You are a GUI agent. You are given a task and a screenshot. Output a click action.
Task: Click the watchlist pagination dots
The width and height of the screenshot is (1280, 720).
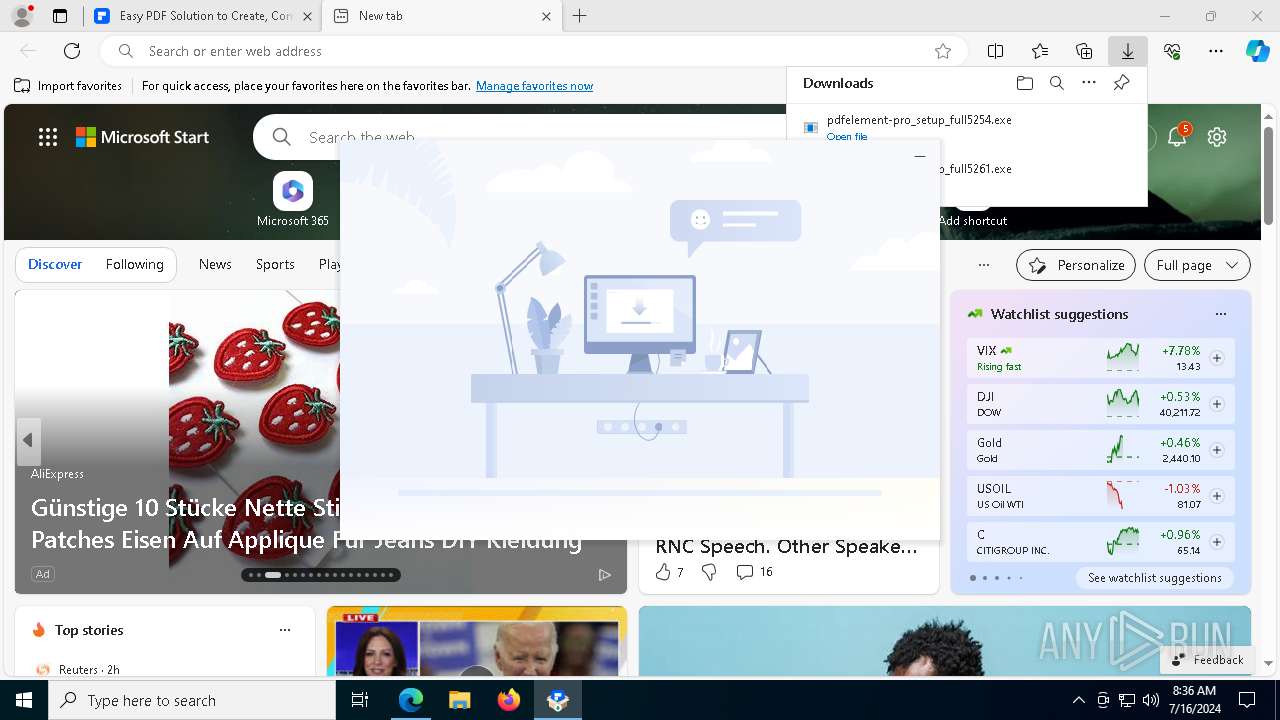997,578
